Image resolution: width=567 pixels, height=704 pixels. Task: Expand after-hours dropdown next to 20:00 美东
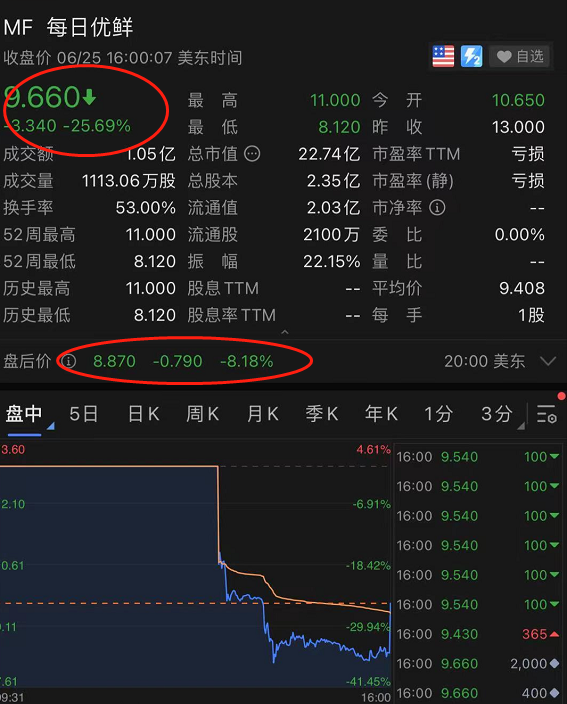tap(548, 361)
